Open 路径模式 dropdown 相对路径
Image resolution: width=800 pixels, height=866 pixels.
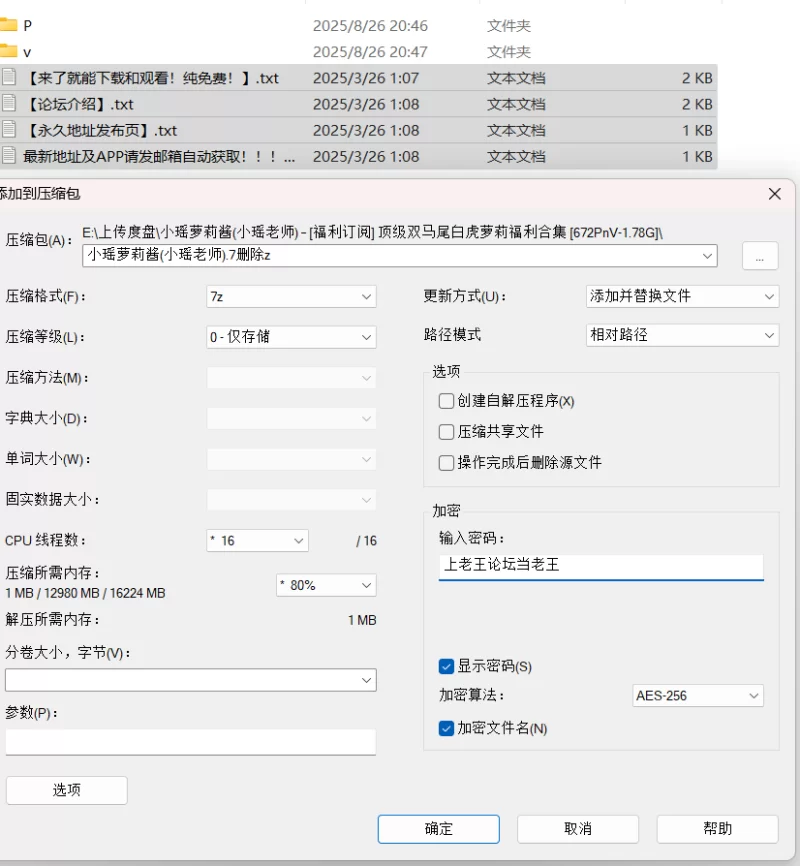tap(682, 335)
